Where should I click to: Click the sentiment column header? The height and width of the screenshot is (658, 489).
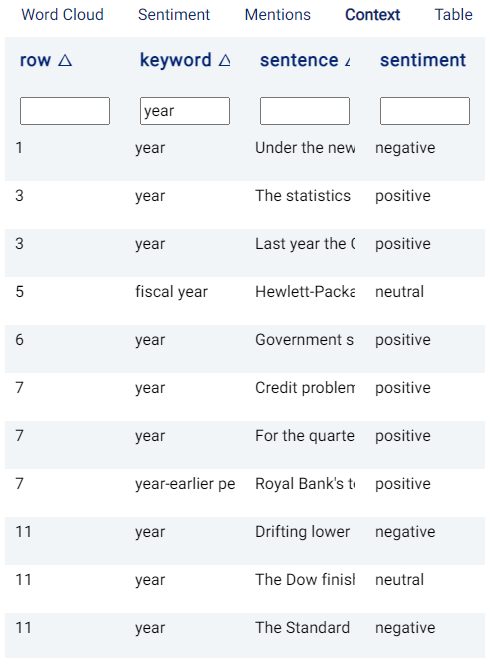423,60
